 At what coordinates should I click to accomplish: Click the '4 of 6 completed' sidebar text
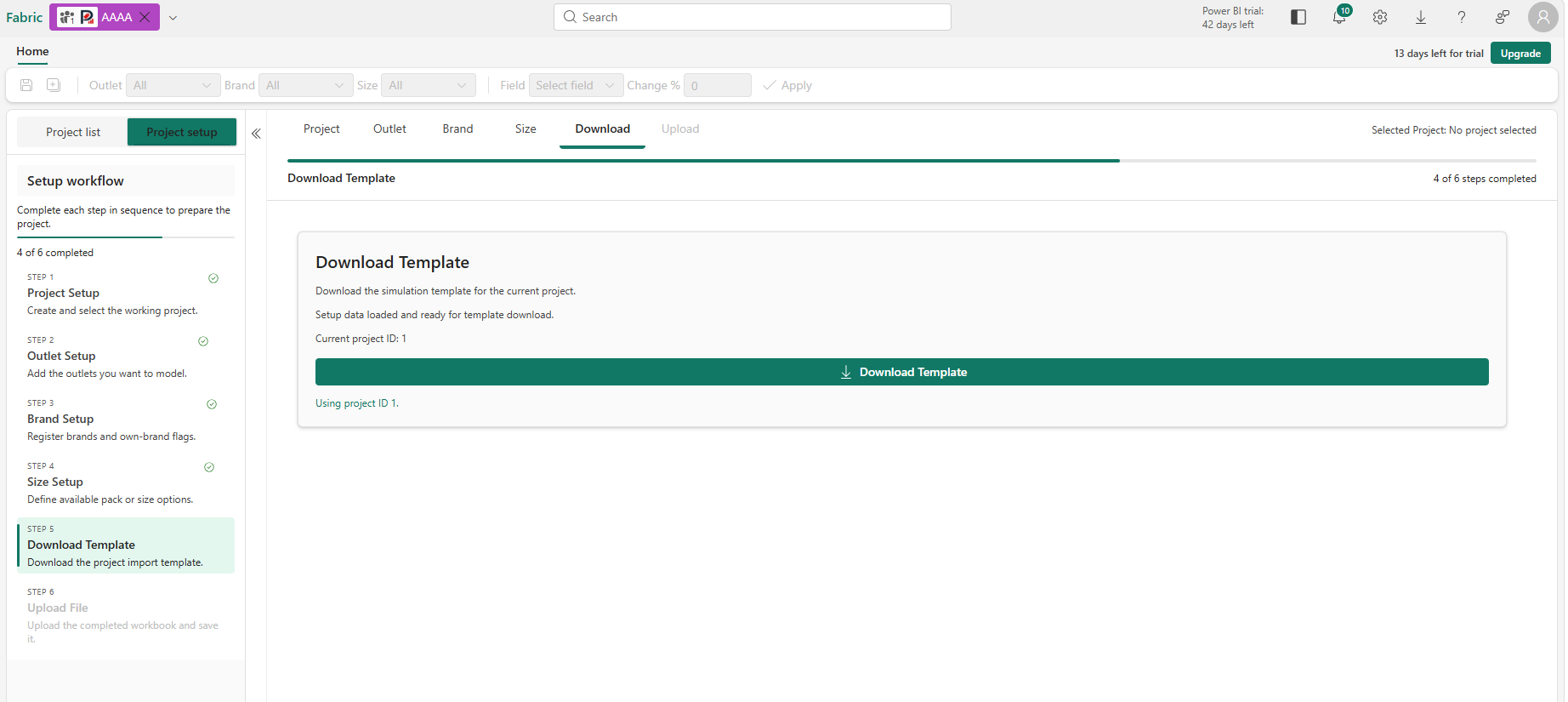(55, 253)
